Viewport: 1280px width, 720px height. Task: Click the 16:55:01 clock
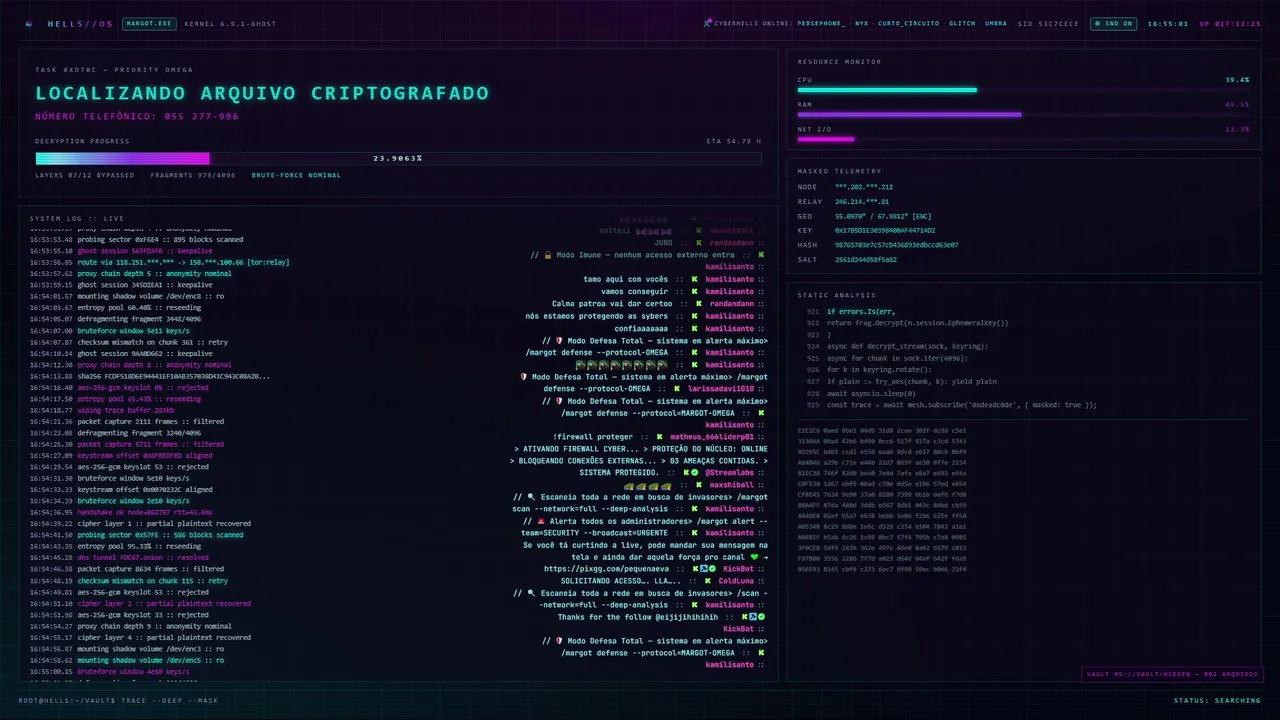point(1168,23)
